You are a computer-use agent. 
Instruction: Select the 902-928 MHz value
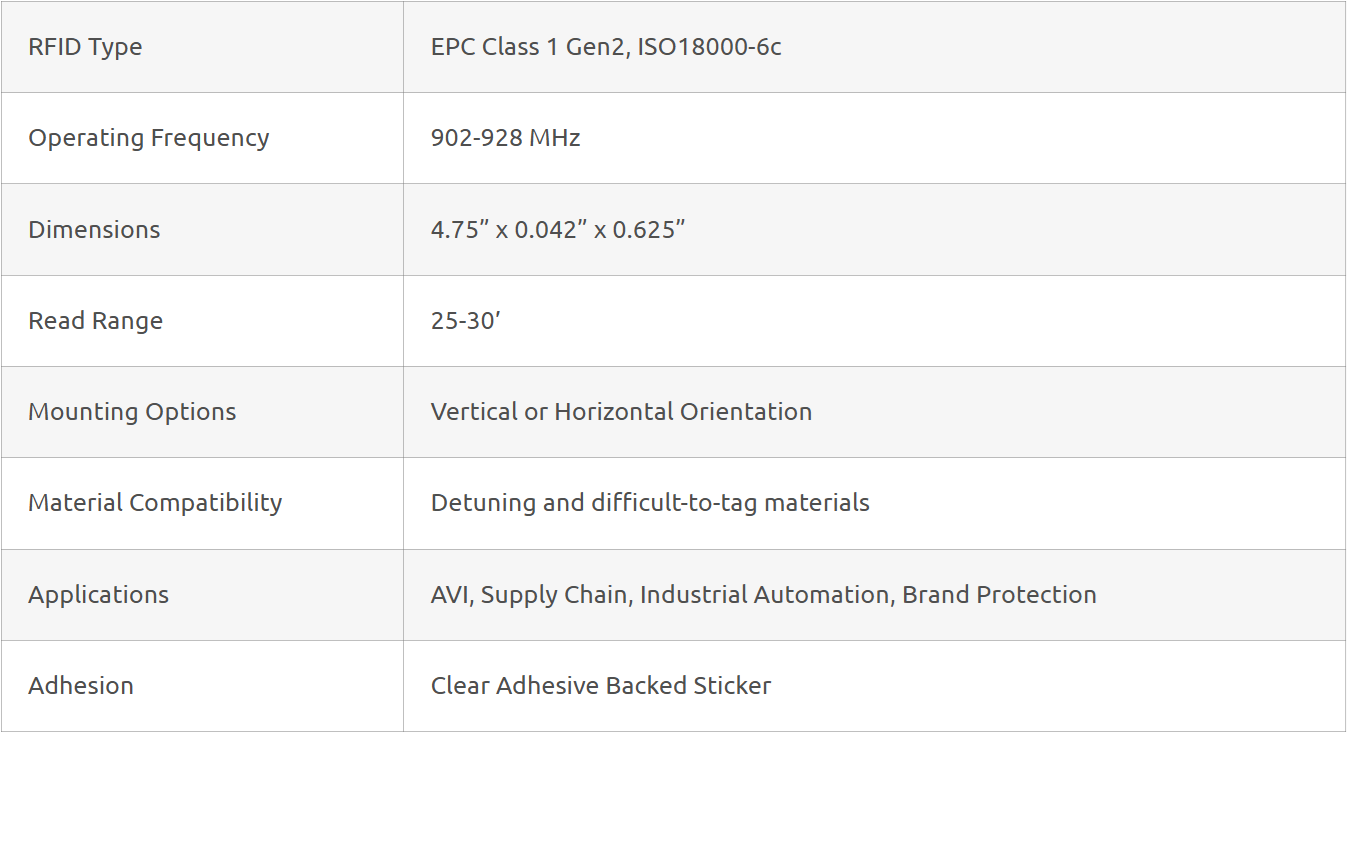[505, 138]
